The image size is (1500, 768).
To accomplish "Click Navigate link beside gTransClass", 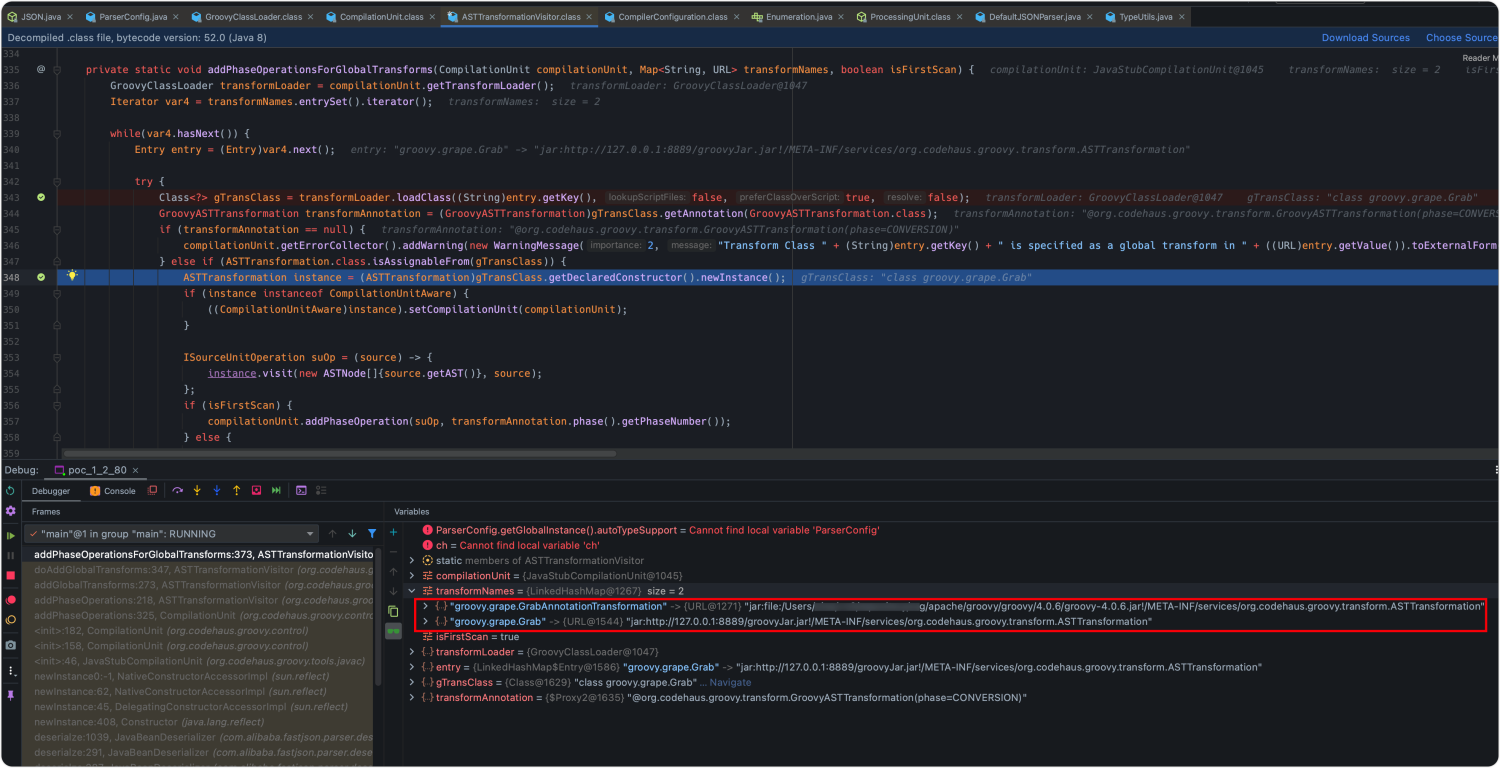I will click(730, 682).
